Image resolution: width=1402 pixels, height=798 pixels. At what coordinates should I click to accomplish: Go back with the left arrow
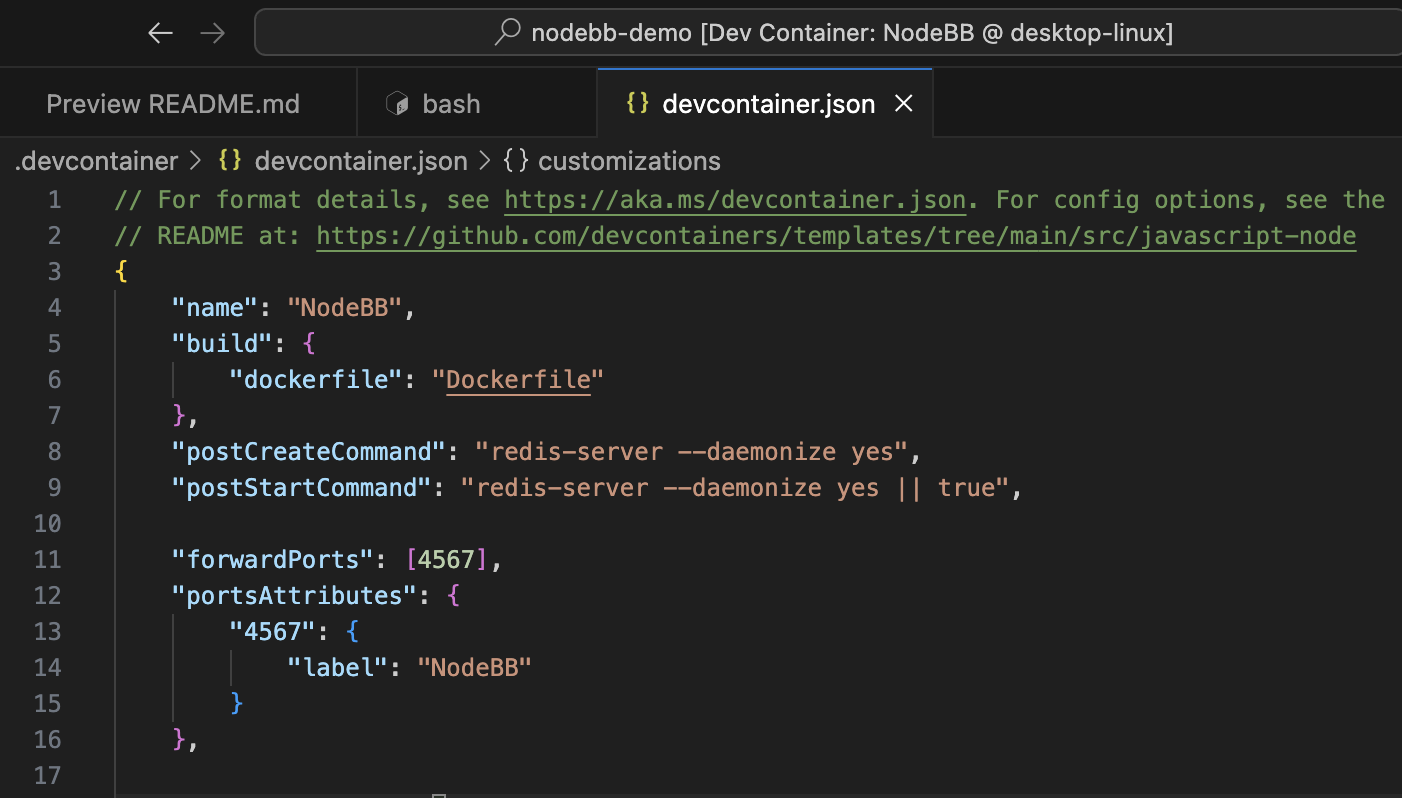click(x=160, y=33)
